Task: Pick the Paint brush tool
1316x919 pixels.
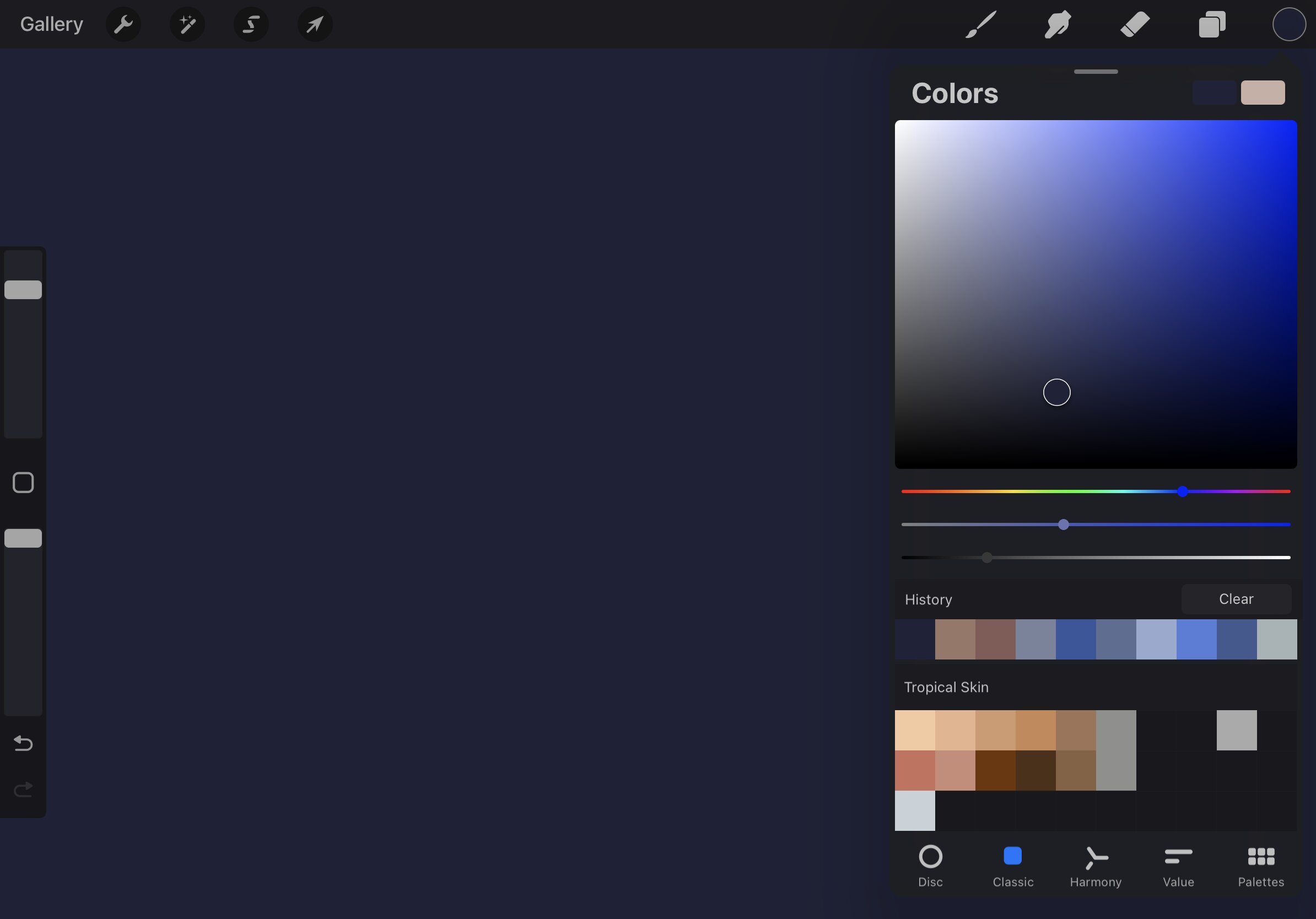Action: (980, 24)
